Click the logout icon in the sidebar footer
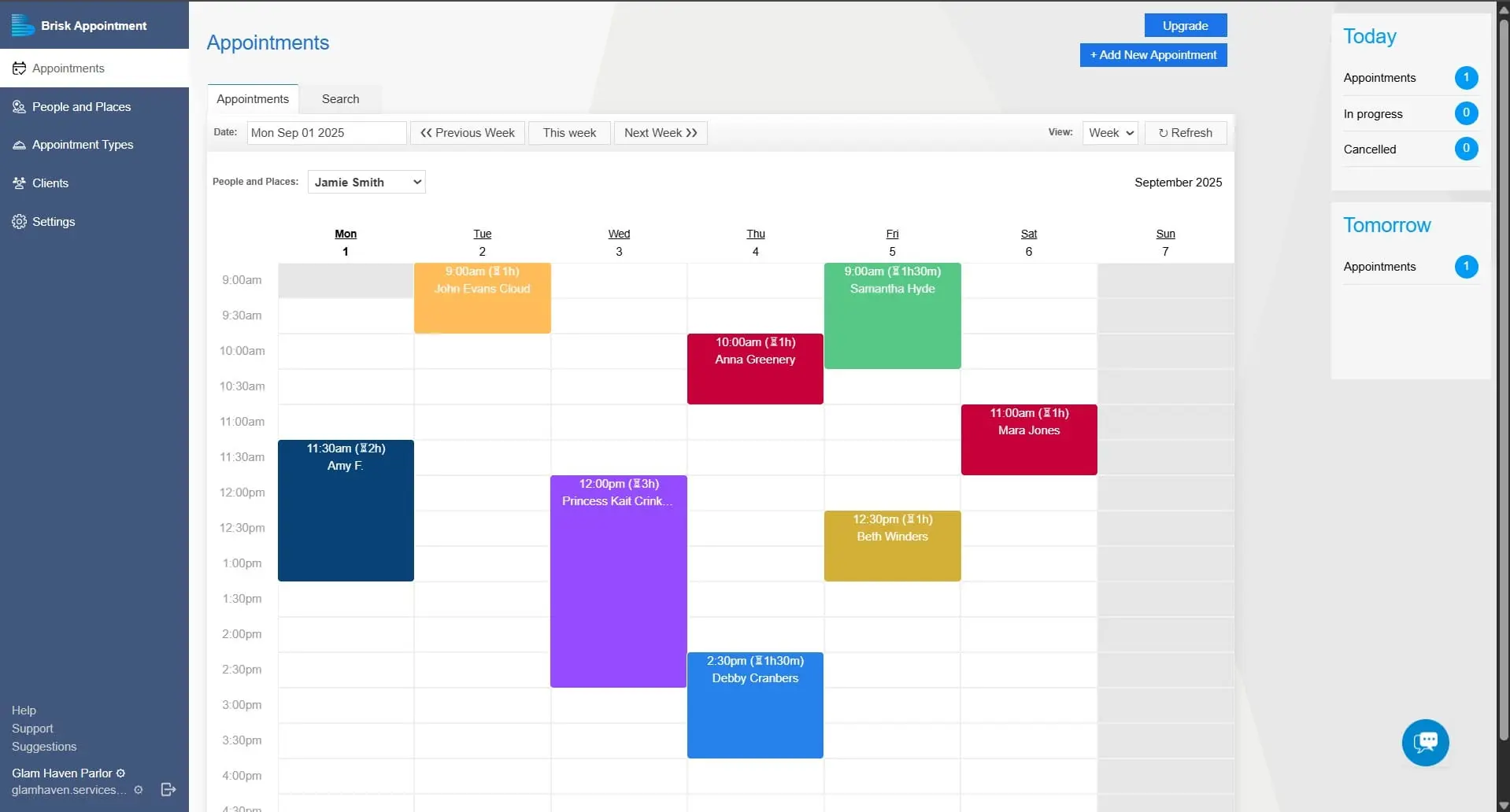 168,789
